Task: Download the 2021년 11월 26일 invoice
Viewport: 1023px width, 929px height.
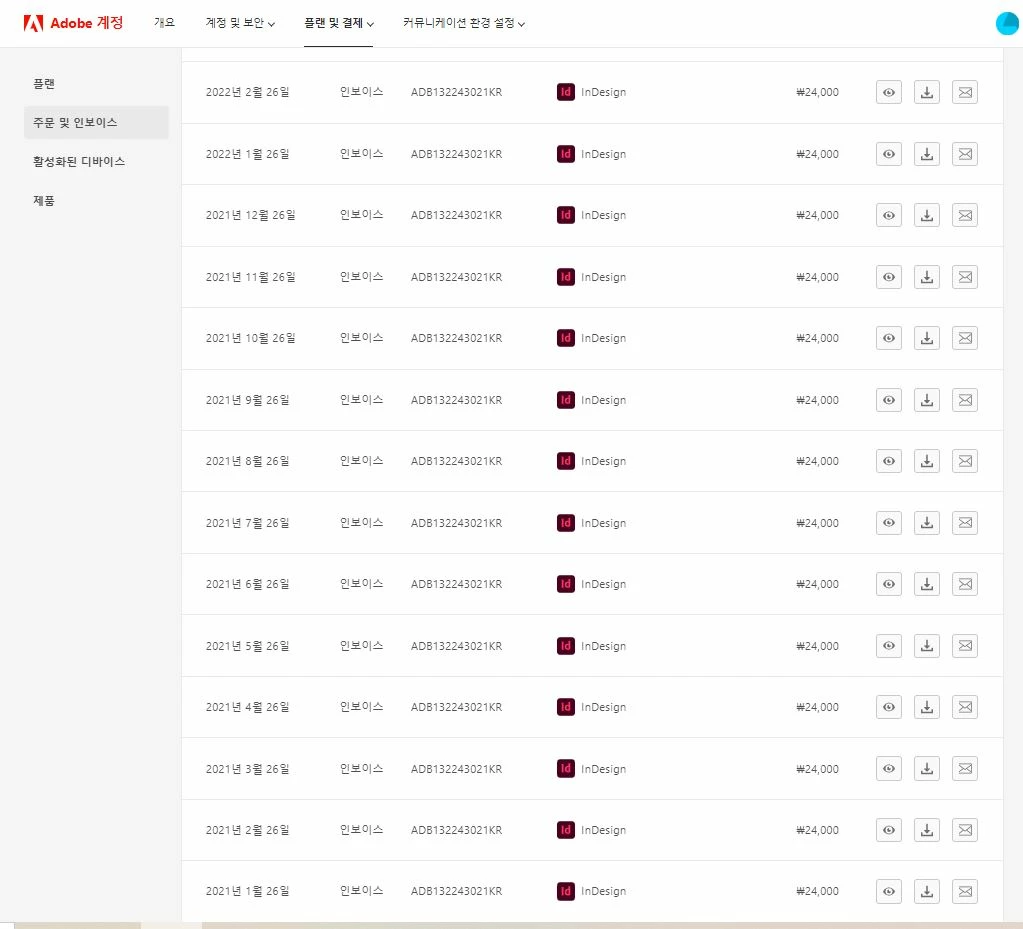Action: pyautogui.click(x=926, y=277)
